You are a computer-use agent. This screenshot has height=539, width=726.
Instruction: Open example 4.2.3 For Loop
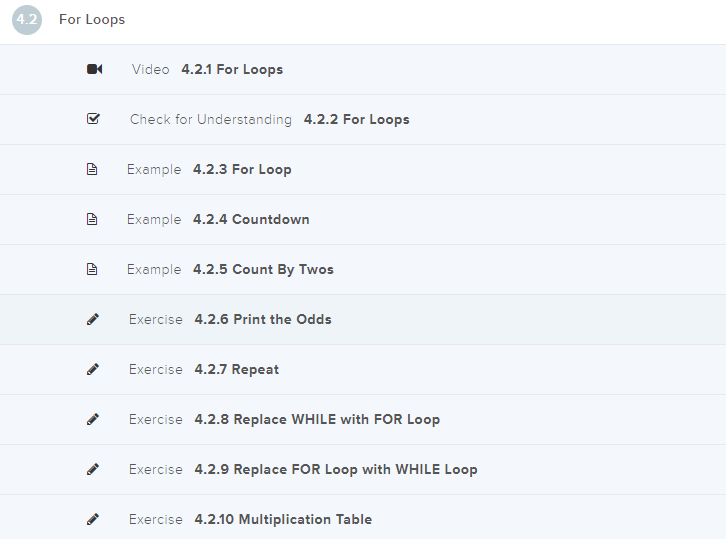(242, 170)
